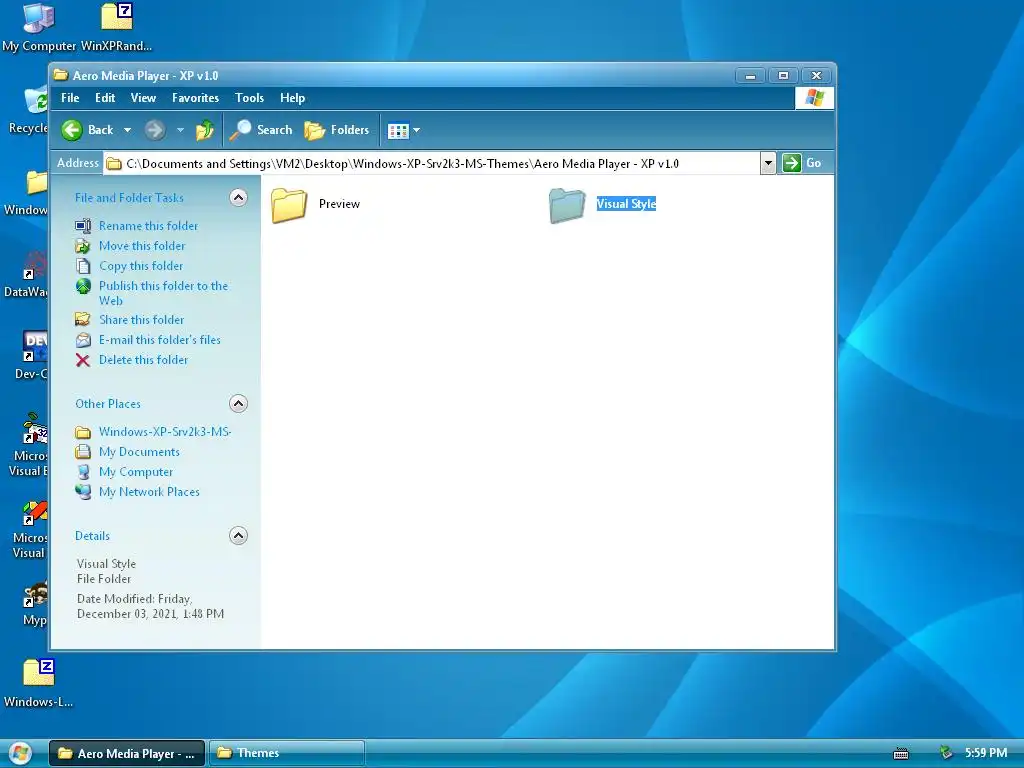Click the Go button

[x=803, y=163]
